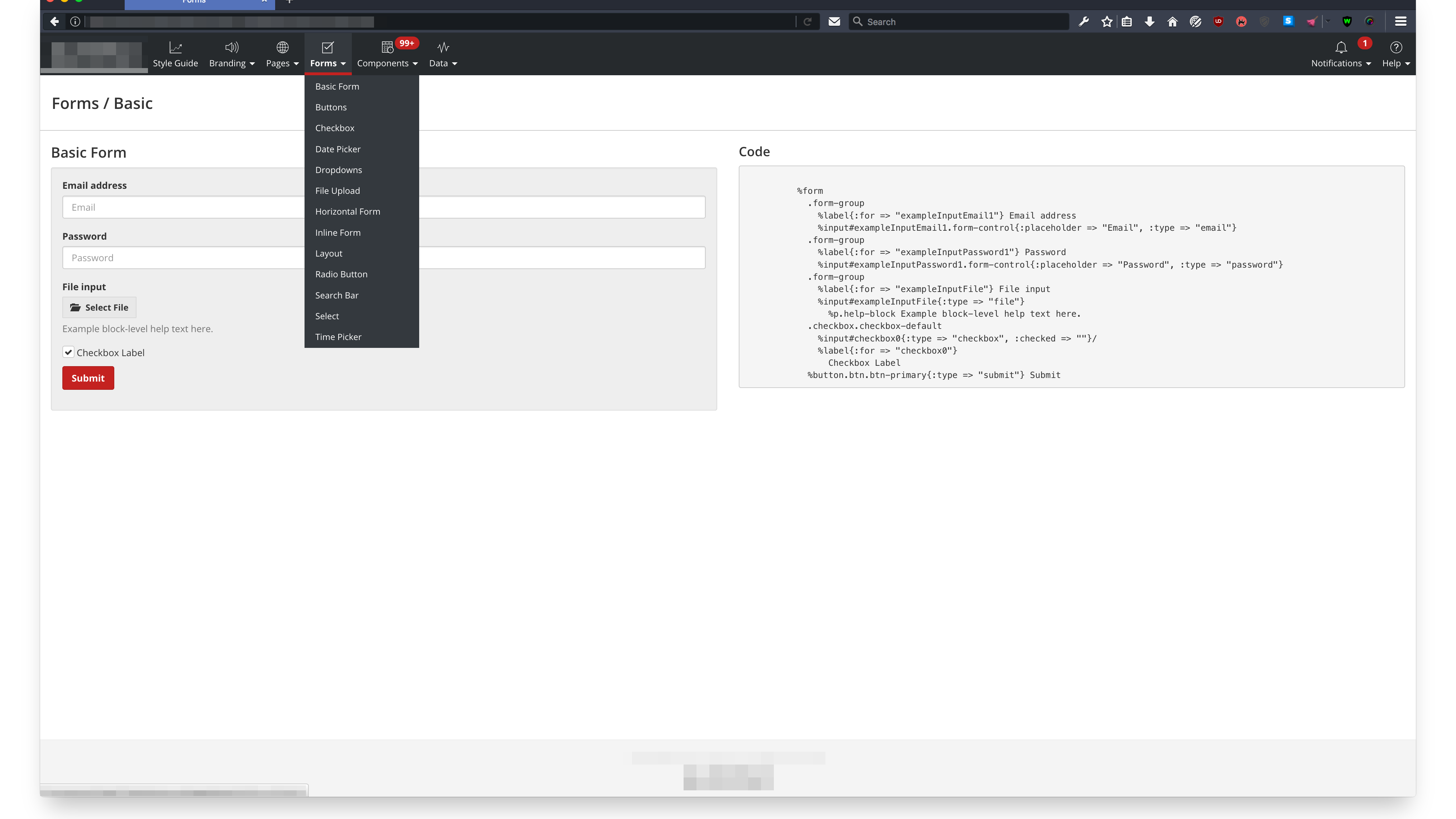The height and width of the screenshot is (819, 1456).
Task: Go to the browser home icon
Action: (x=1172, y=21)
